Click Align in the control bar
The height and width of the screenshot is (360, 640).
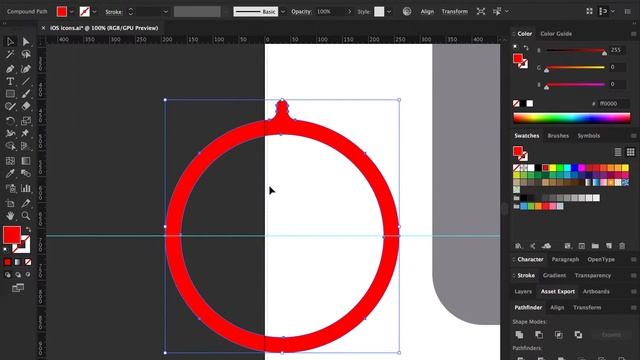(x=427, y=12)
